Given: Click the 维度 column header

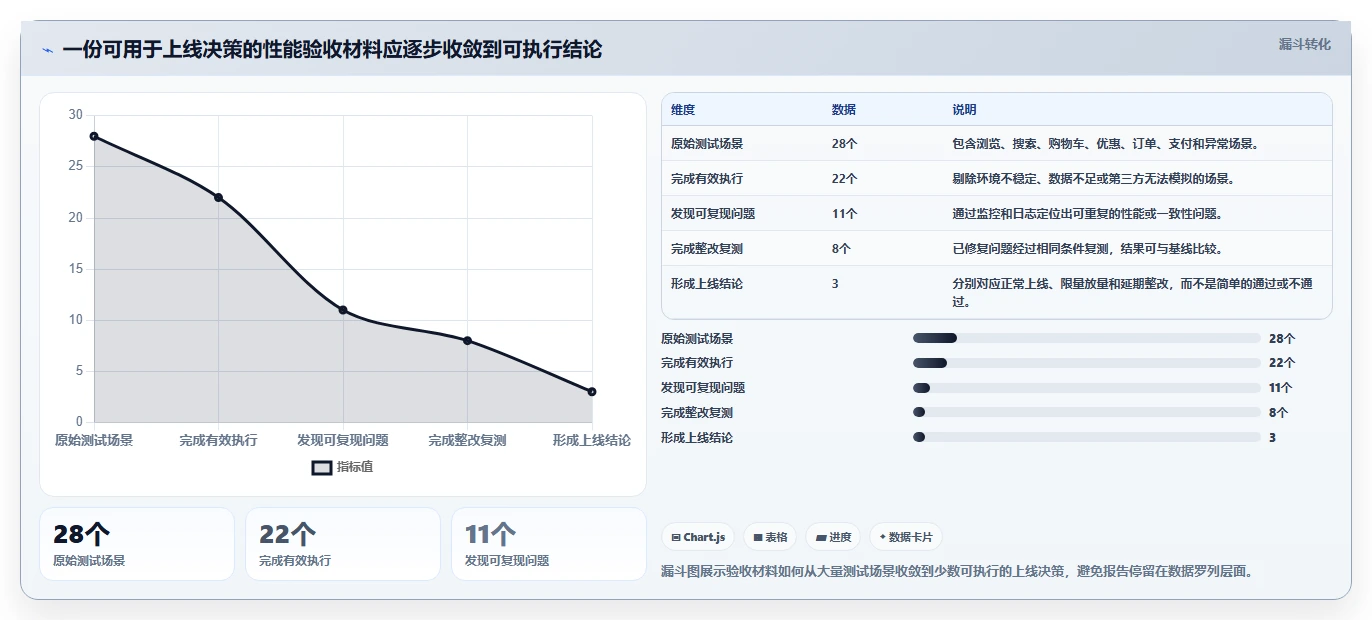Looking at the screenshot, I should (x=683, y=110).
